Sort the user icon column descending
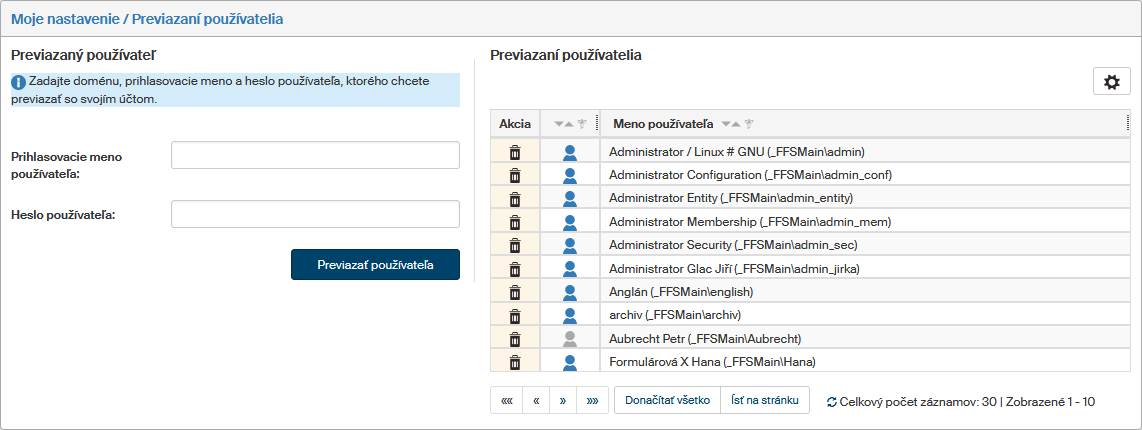Image resolution: width=1142 pixels, height=430 pixels. 559,124
